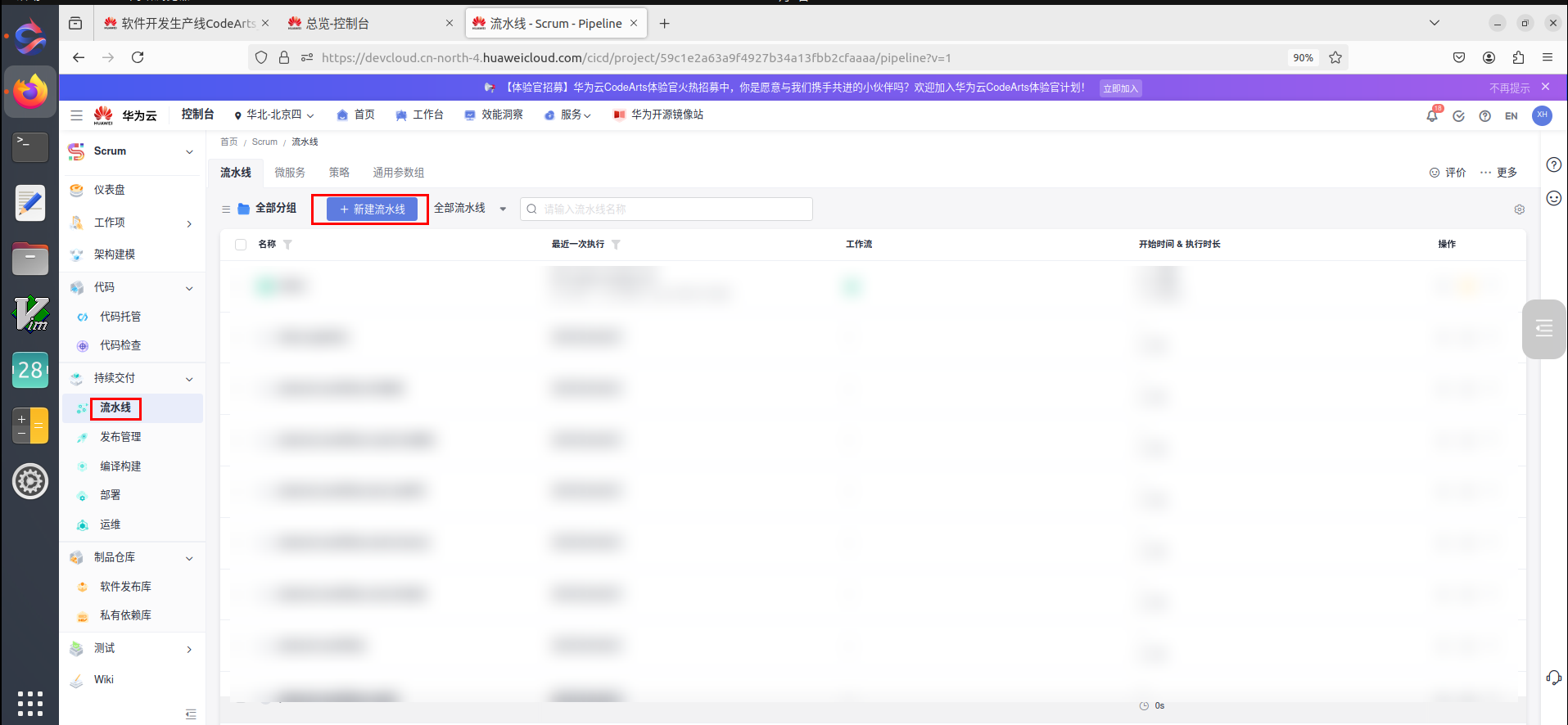The image size is (1568, 725).
Task: Switch to the 微服务 tab
Action: click(290, 173)
